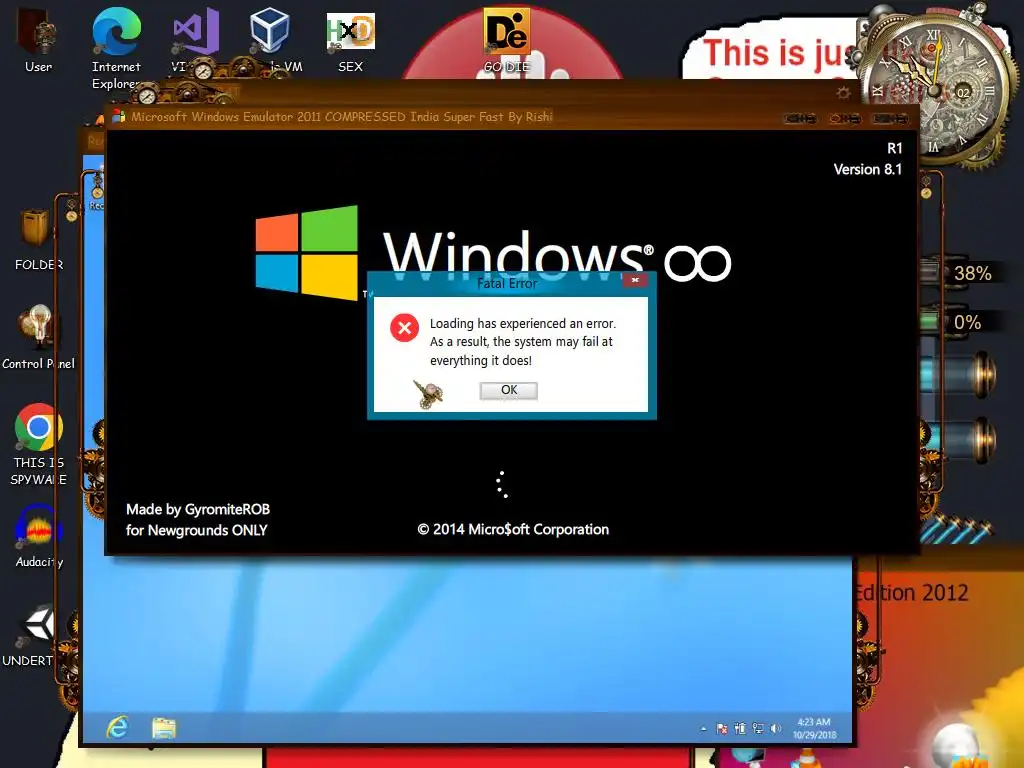This screenshot has width=1024, height=768.
Task: Click the loading spinner dots
Action: 502,485
